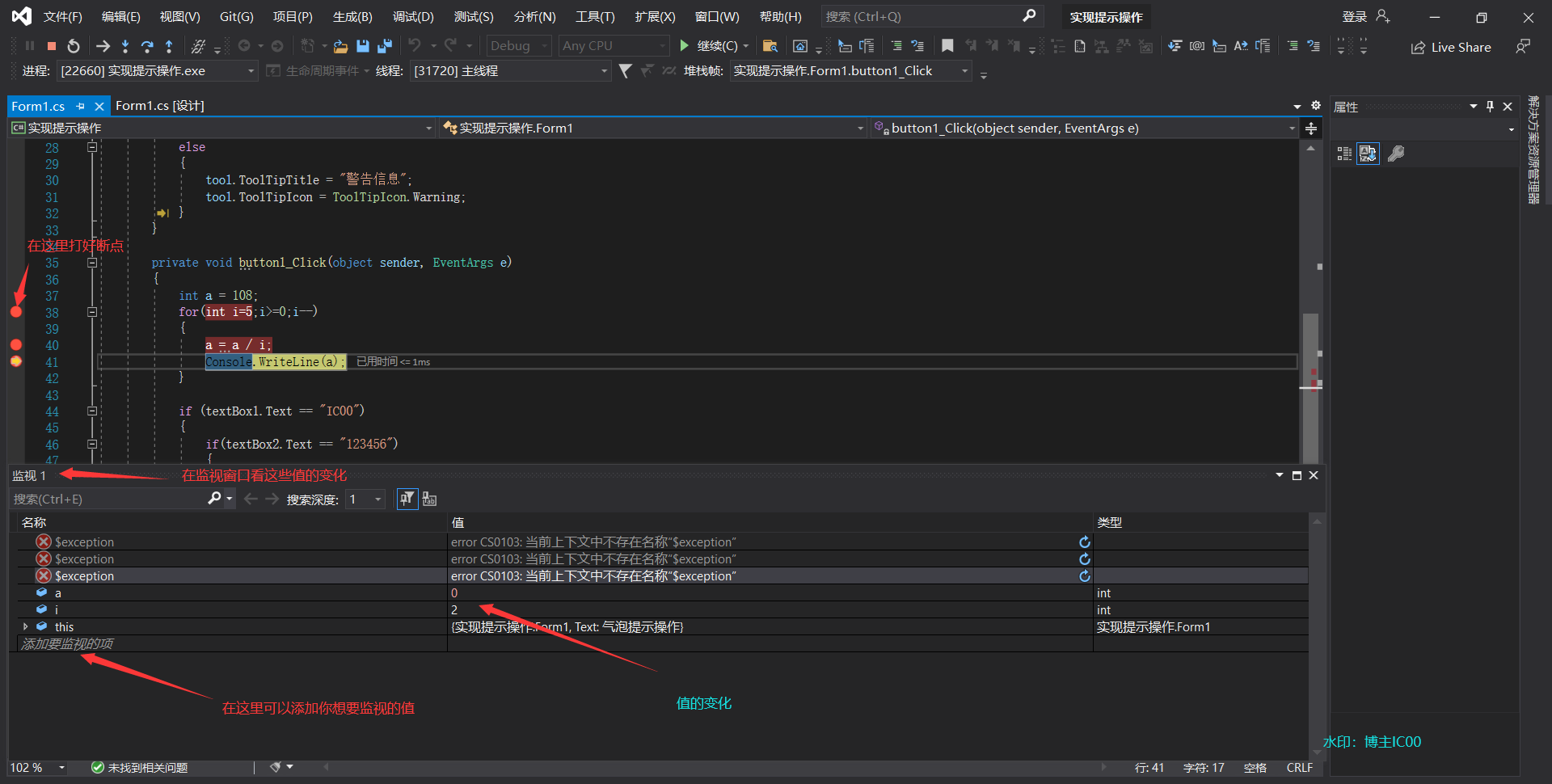Refresh the first $exception watch value
This screenshot has width=1552, height=784.
(x=1085, y=542)
